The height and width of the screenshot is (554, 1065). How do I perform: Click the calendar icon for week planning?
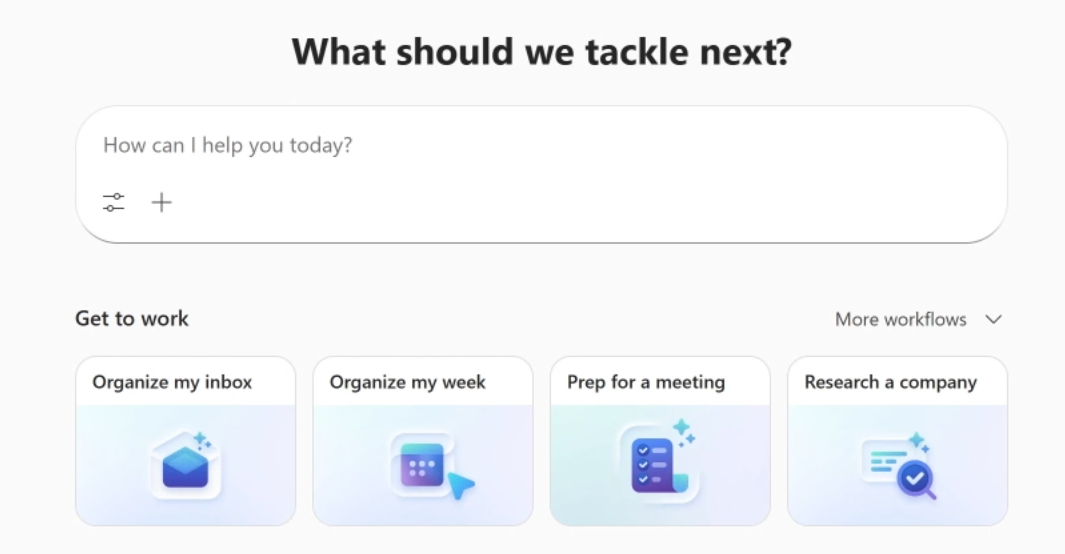click(422, 465)
